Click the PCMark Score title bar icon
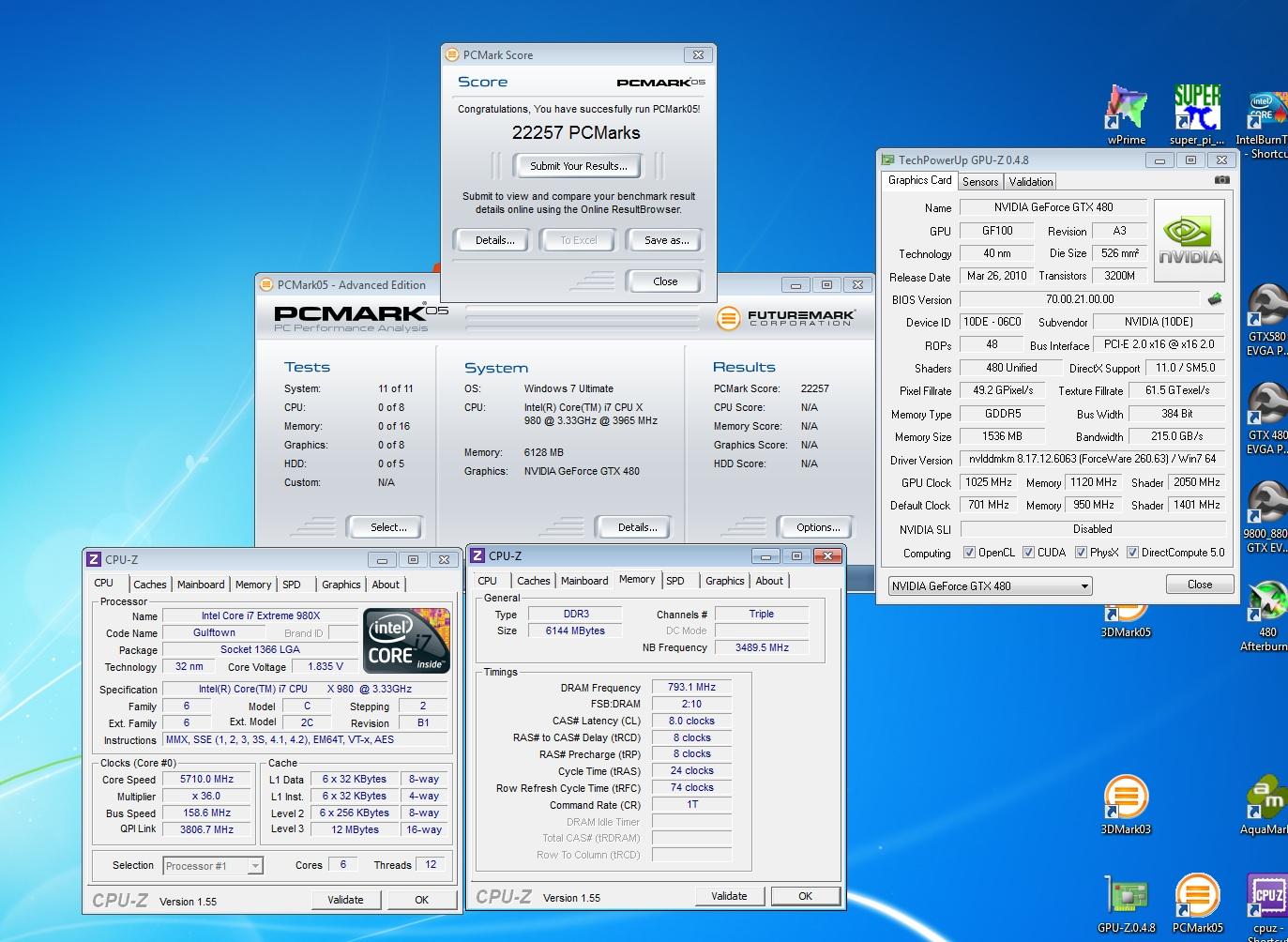Viewport: 1288px width, 942px height. [452, 55]
